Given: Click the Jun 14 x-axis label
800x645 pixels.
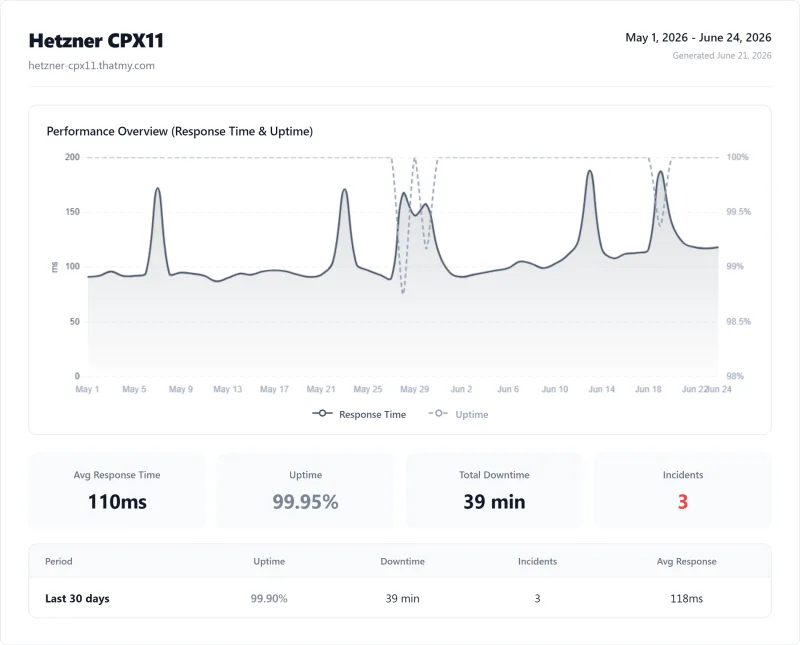Looking at the screenshot, I should [602, 389].
